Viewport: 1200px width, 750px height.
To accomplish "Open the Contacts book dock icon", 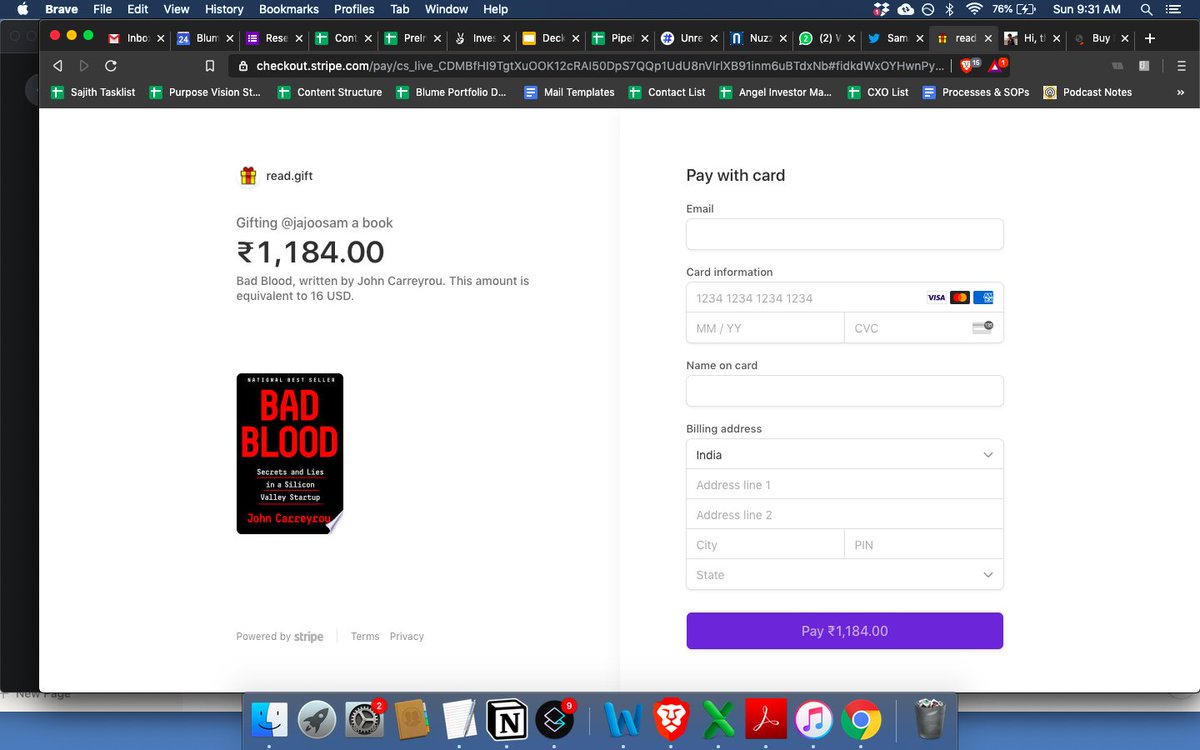I will [412, 719].
